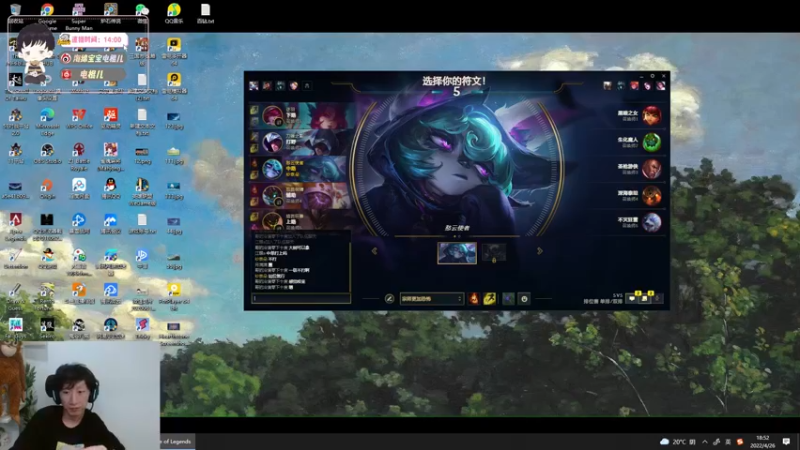Screen dimensions: 800x450
Task: Open the notes icon next to the chat bubble
Action: click(645, 298)
